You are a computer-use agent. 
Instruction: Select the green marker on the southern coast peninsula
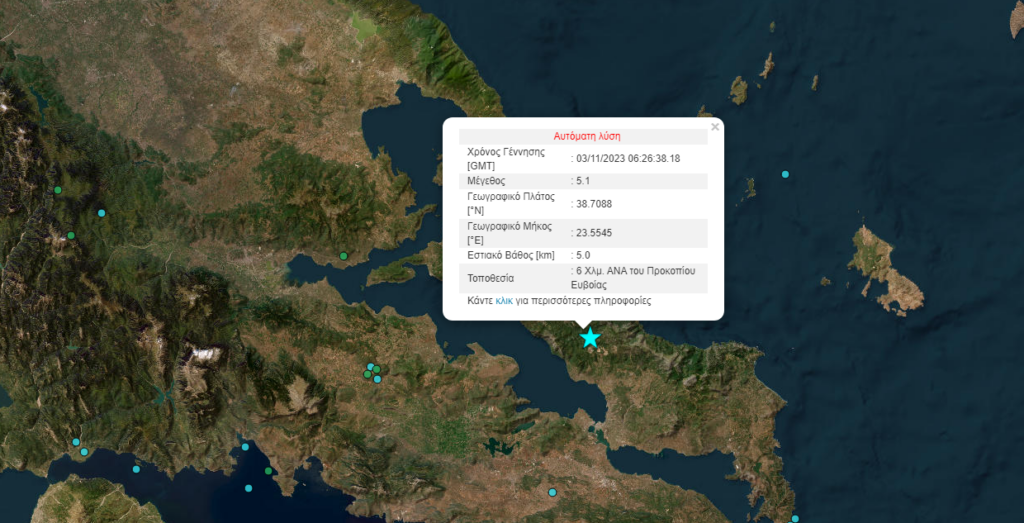pos(268,471)
